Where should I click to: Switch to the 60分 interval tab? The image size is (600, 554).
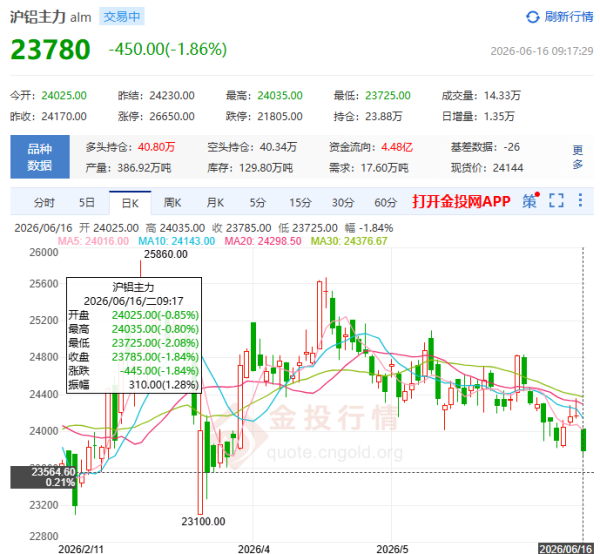[385, 202]
